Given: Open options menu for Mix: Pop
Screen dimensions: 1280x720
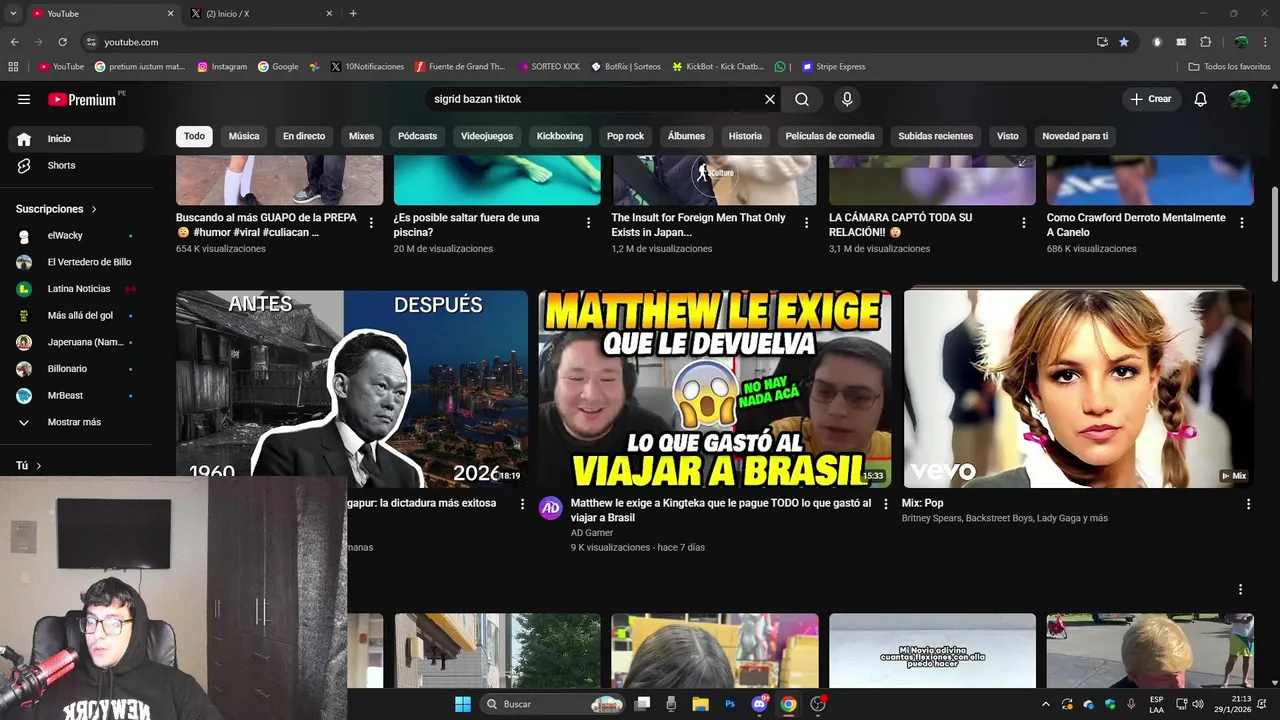Looking at the screenshot, I should coord(1248,504).
